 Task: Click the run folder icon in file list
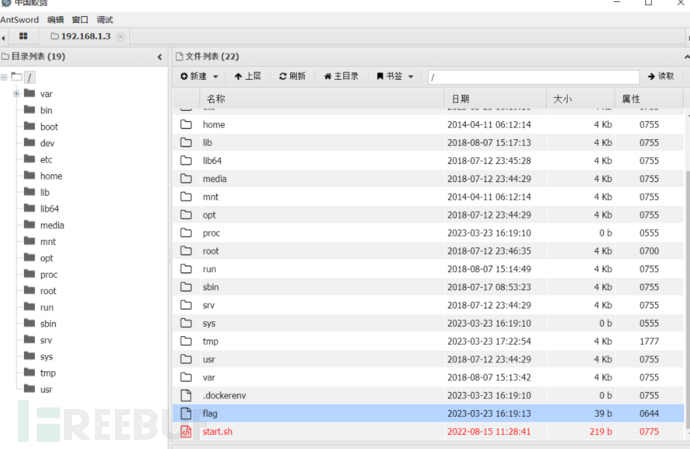coord(186,269)
